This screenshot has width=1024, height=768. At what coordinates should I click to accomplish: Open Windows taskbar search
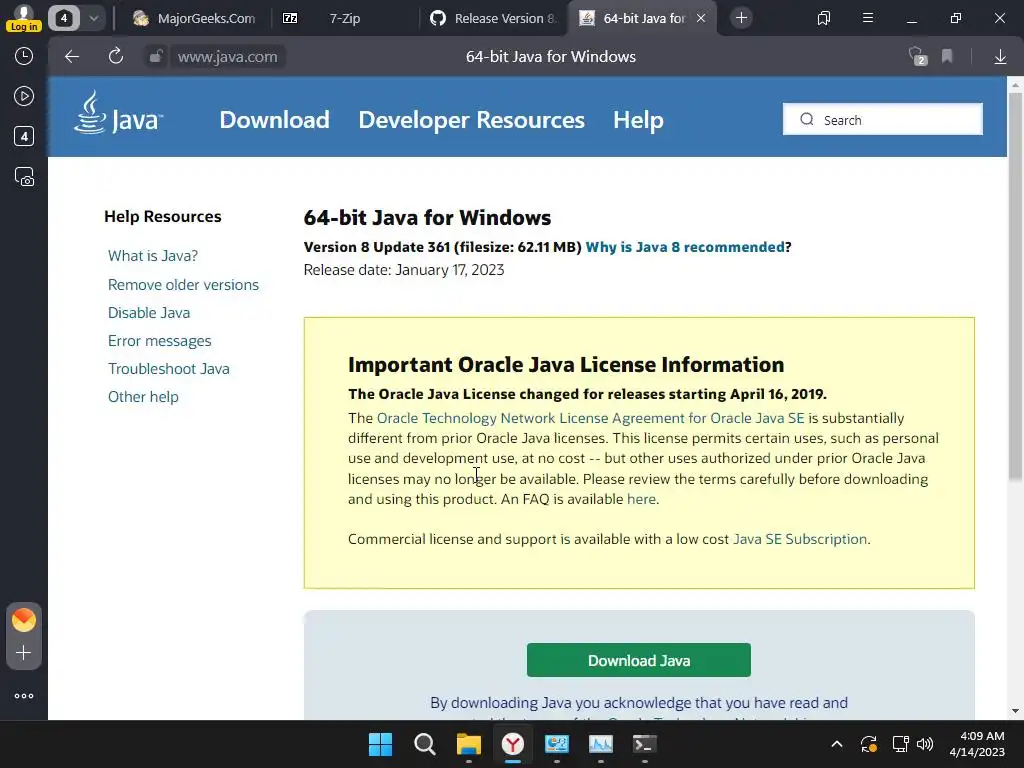[x=424, y=744]
